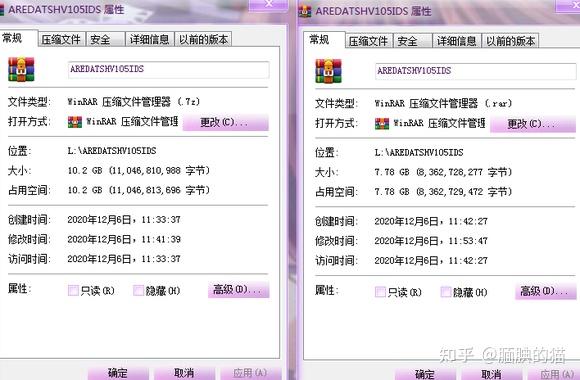Open the 压缩文件 tab in the left dialog
Image resolution: width=580 pixels, height=380 pixels.
click(x=61, y=39)
